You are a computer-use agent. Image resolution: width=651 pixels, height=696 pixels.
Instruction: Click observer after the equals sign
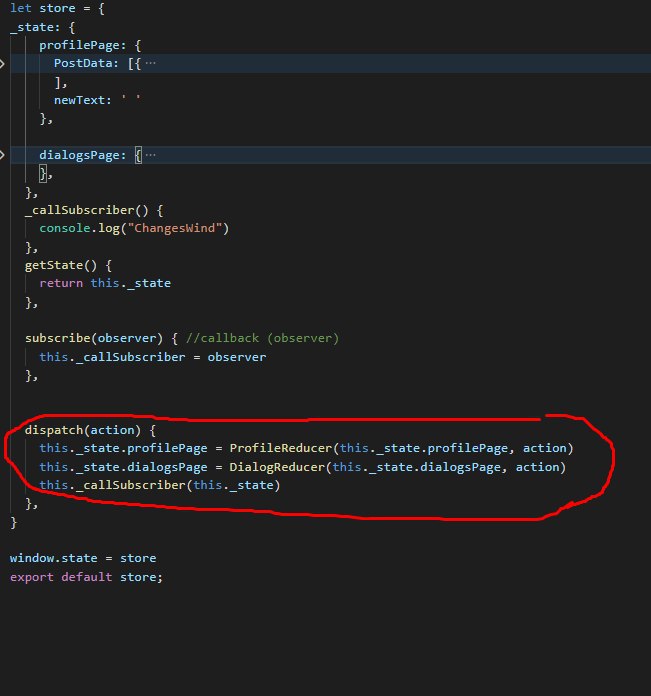point(237,357)
